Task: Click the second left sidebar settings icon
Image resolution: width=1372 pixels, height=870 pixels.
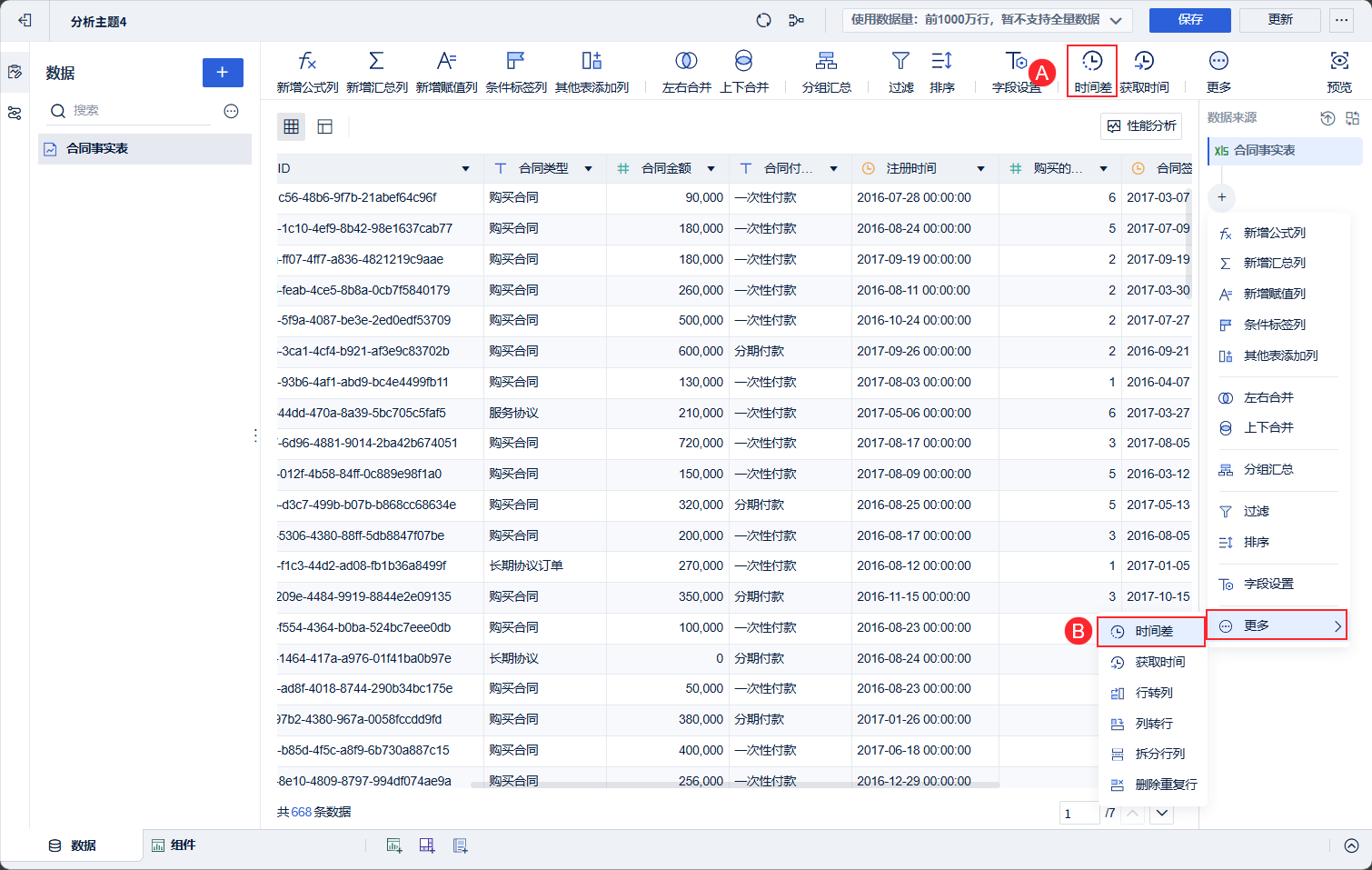Action: point(15,113)
